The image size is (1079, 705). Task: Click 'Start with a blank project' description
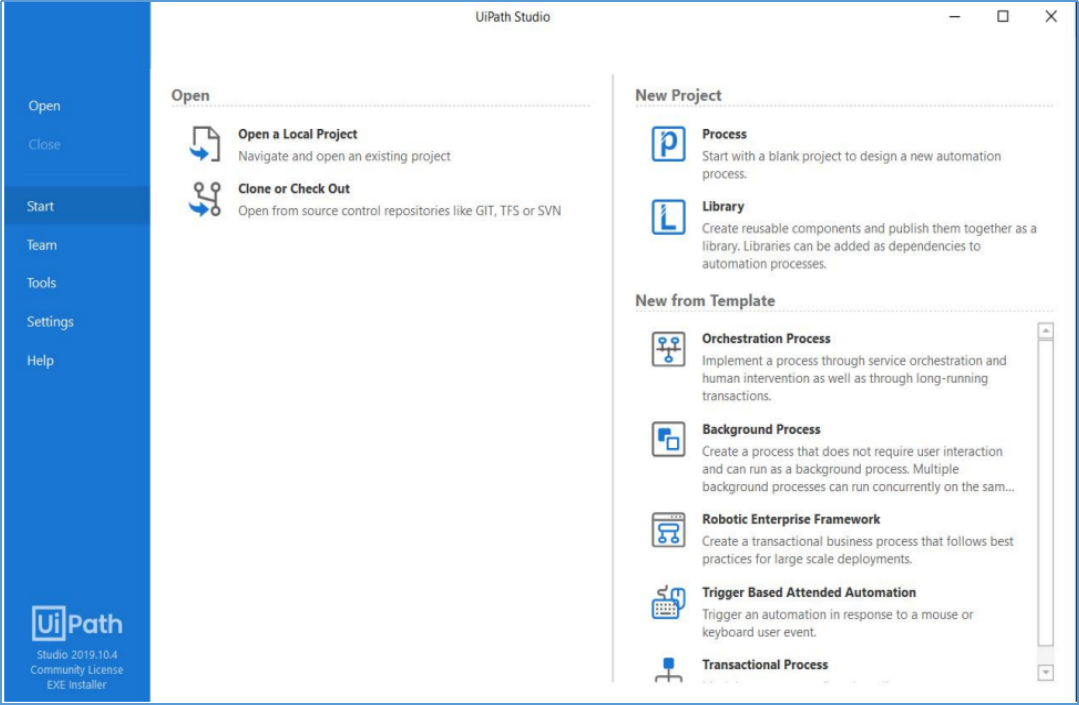851,164
